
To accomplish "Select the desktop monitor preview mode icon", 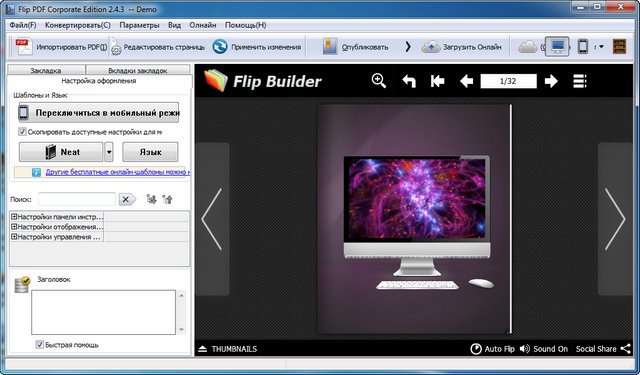I will click(x=558, y=46).
